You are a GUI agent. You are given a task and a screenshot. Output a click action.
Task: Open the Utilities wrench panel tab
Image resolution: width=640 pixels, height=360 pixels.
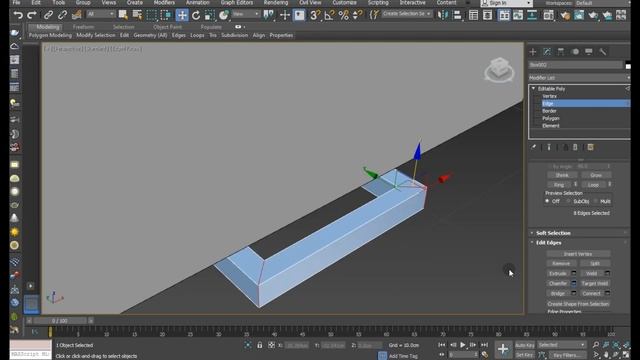point(603,51)
